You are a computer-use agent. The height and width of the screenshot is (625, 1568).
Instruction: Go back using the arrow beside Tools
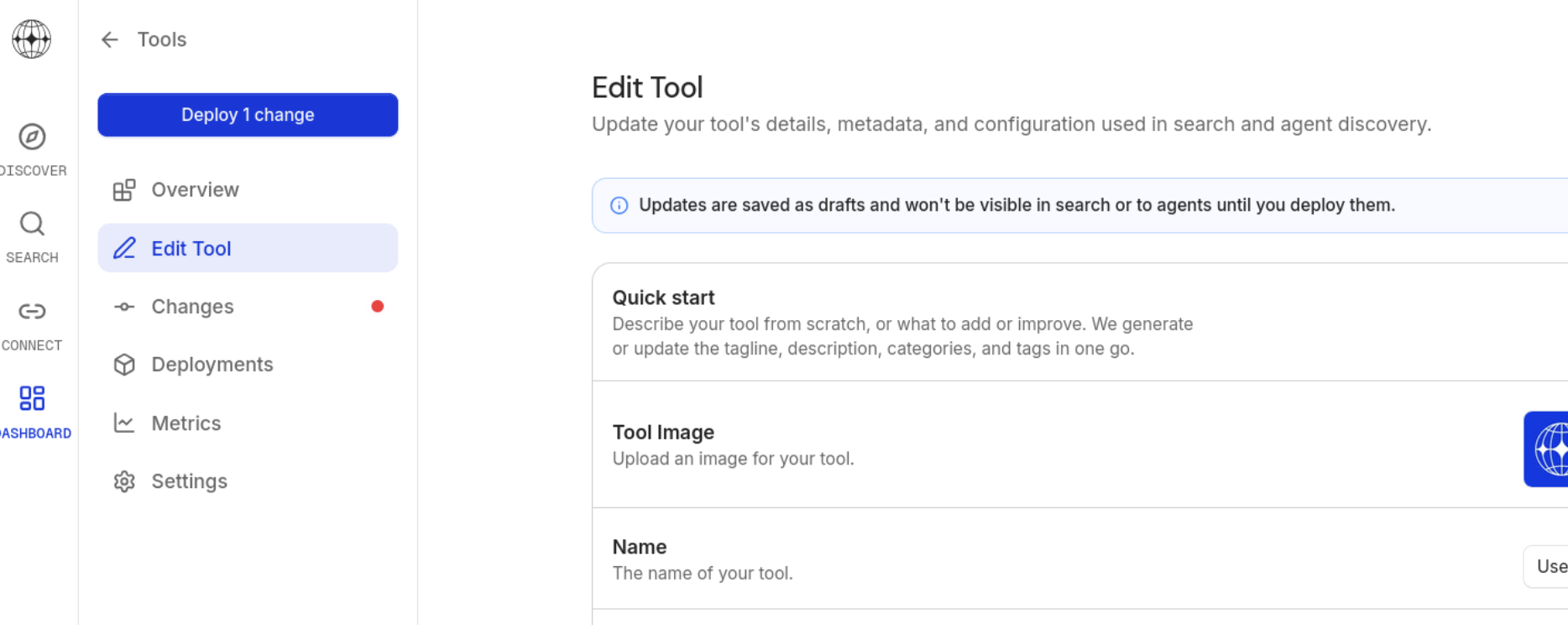(x=110, y=39)
